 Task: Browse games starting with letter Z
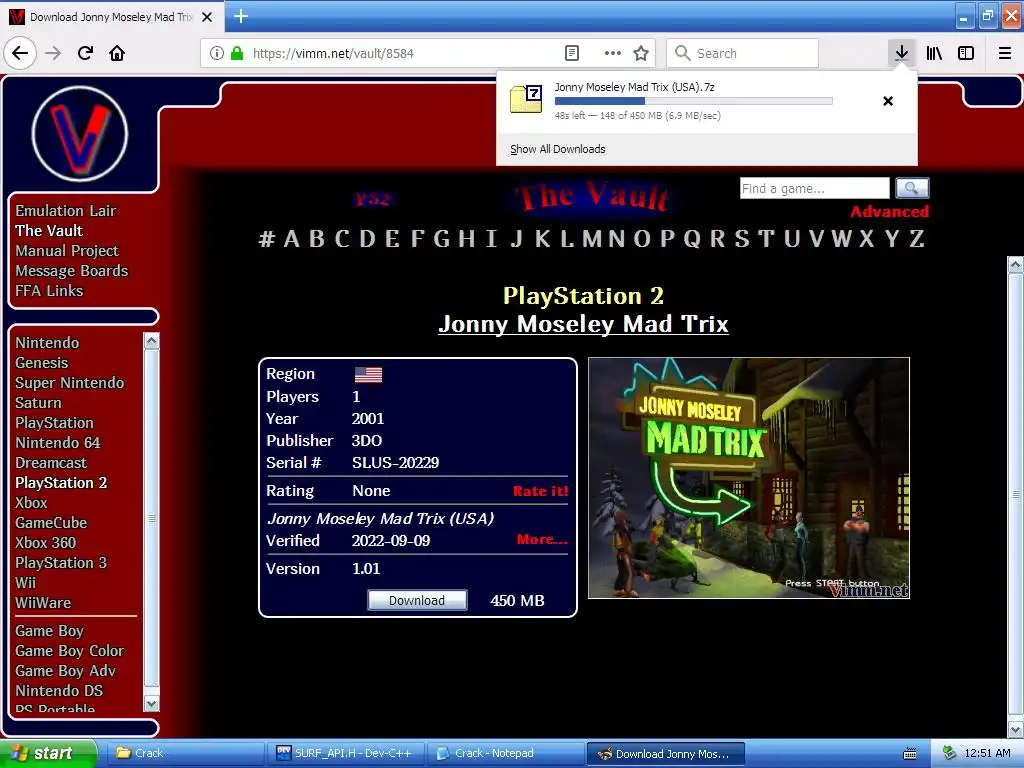(x=917, y=239)
